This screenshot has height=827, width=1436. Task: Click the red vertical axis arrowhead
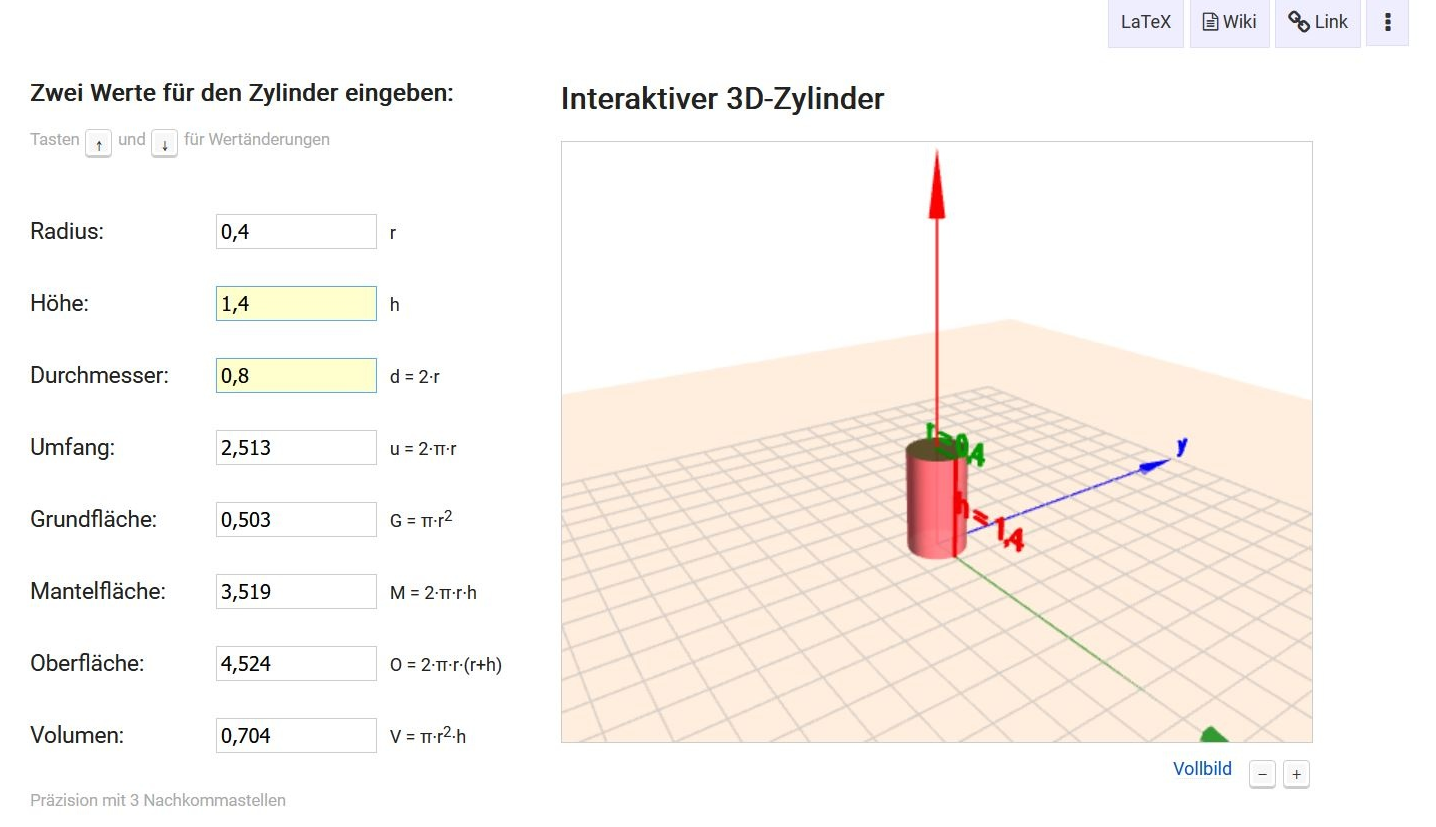click(x=936, y=183)
